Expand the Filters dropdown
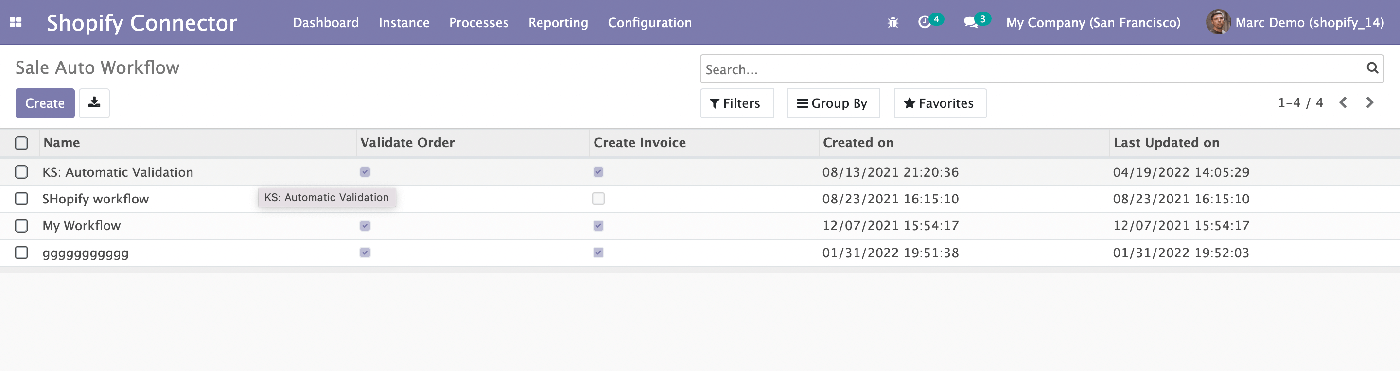 [736, 103]
